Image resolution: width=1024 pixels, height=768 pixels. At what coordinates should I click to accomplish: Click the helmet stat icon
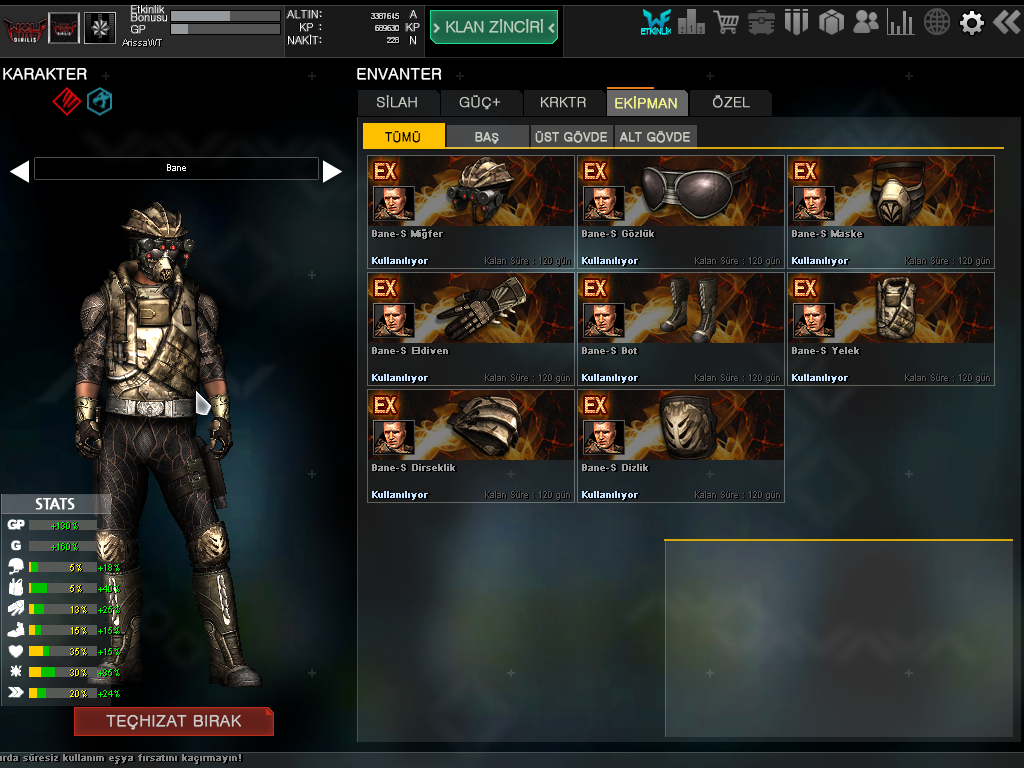coord(16,566)
